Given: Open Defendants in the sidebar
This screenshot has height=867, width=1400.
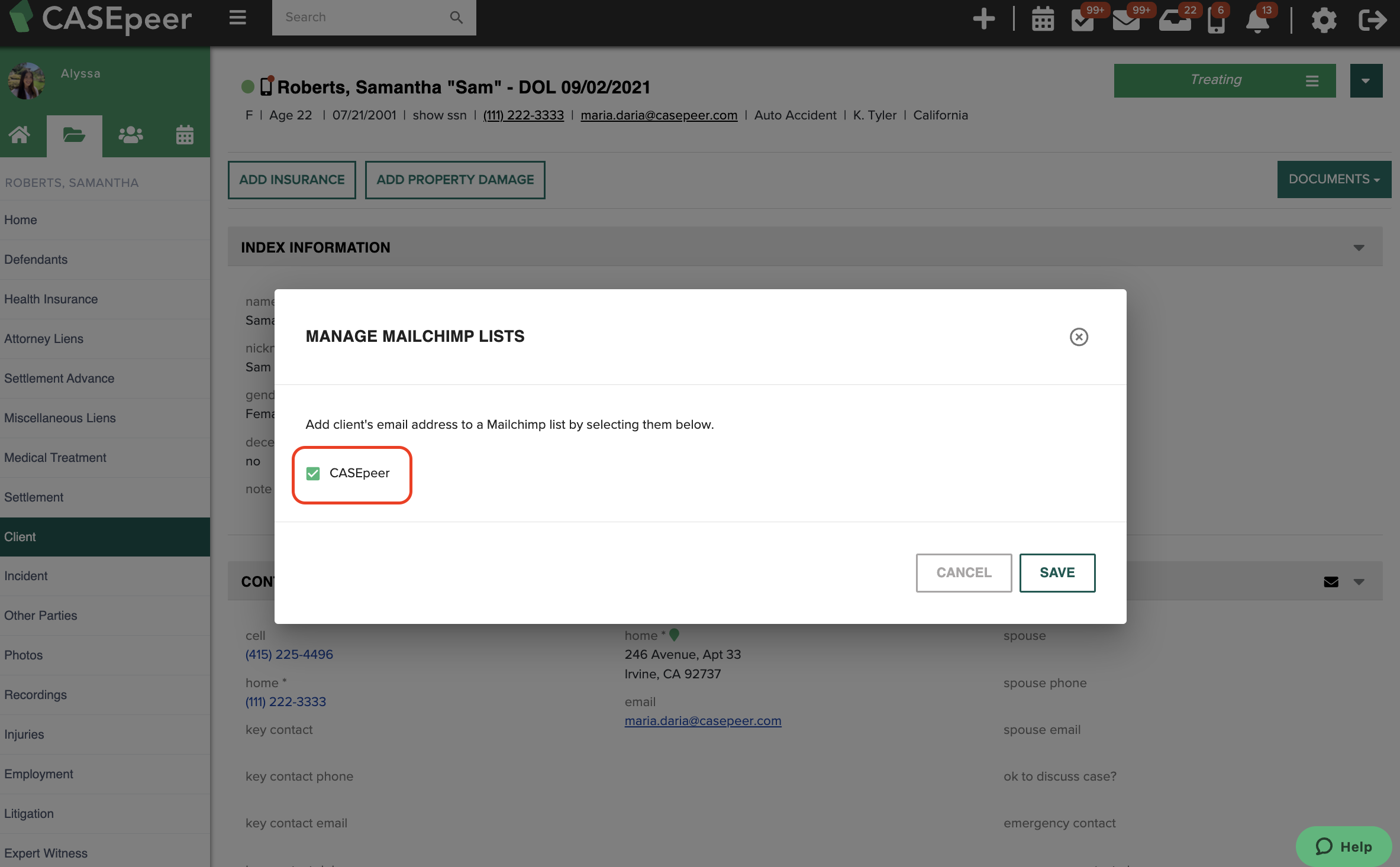Looking at the screenshot, I should click(x=105, y=260).
